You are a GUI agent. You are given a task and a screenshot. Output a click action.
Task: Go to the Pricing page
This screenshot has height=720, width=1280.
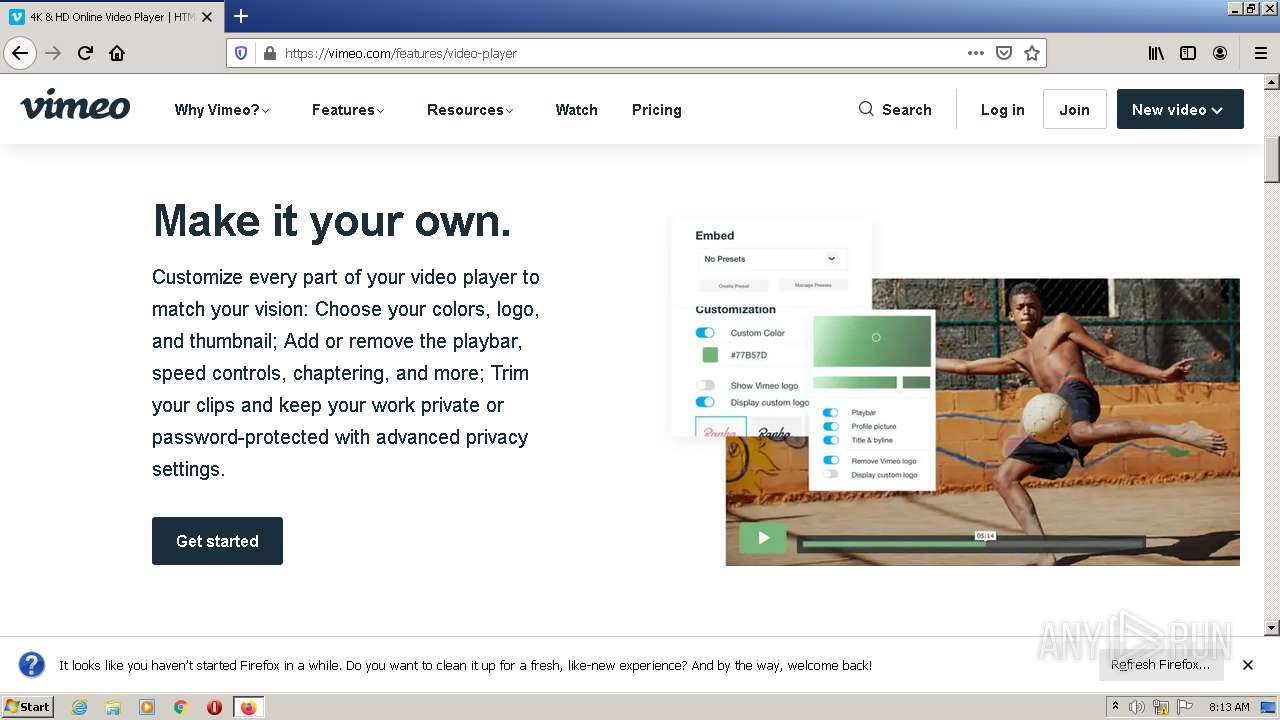pyautogui.click(x=657, y=110)
